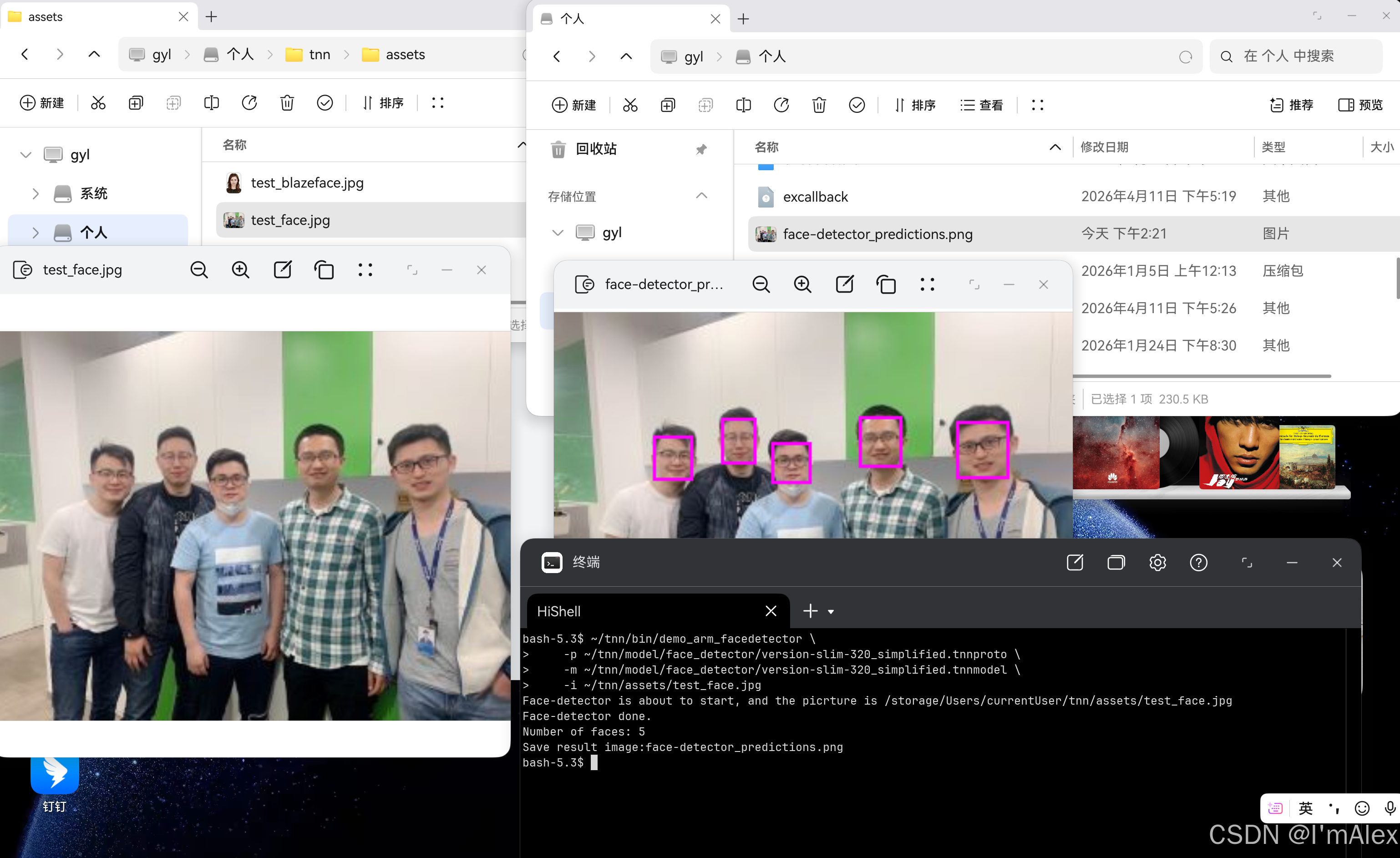Expand the 个人 tree node in the sidebar
Viewport: 1400px width, 858px height.
[x=35, y=233]
